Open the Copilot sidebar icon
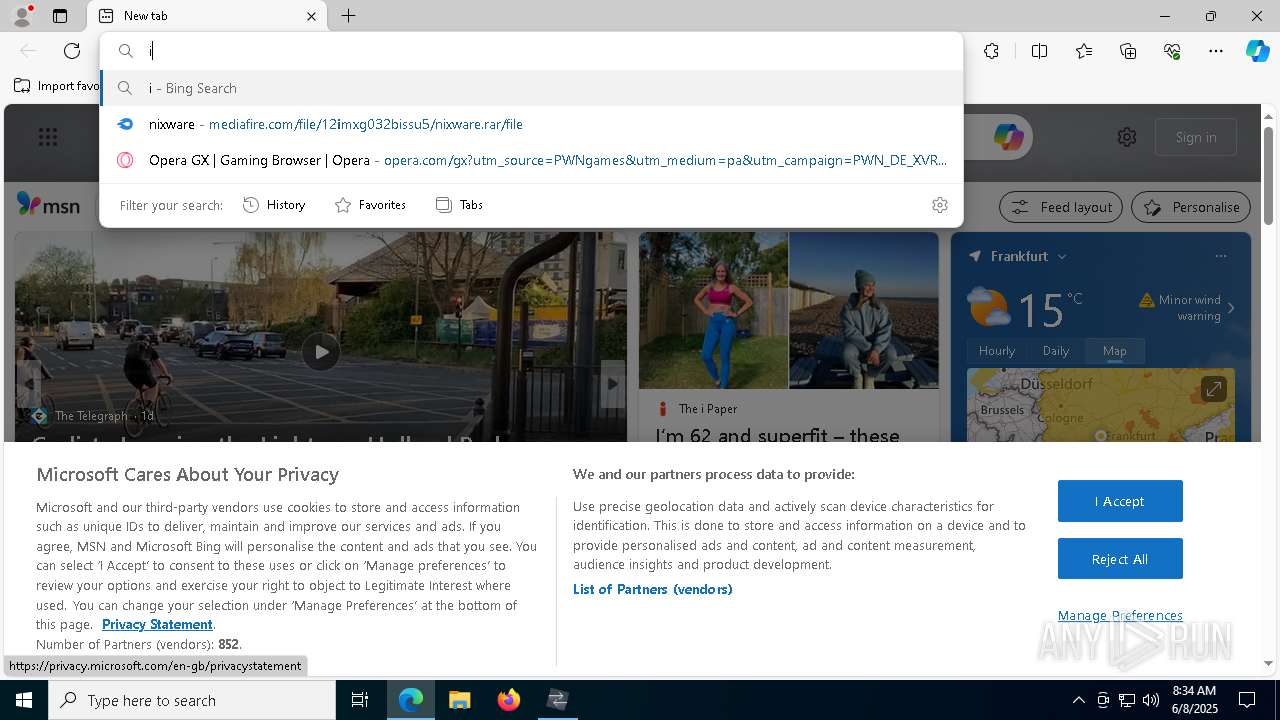This screenshot has width=1280, height=720. [1257, 51]
